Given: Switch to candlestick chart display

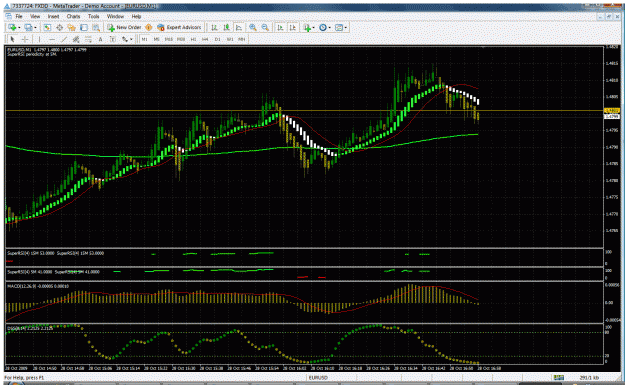Looking at the screenshot, I should tap(226, 28).
